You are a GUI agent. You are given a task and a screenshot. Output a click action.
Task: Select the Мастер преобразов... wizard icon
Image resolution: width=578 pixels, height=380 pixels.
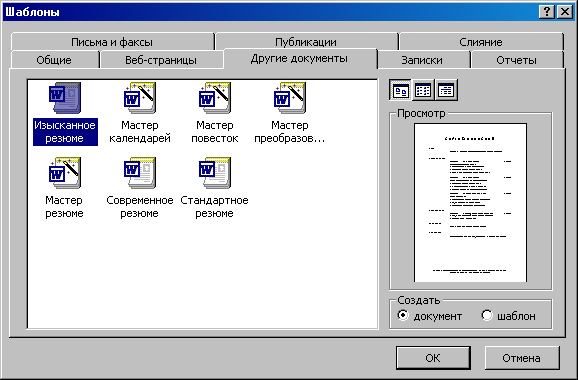290,98
